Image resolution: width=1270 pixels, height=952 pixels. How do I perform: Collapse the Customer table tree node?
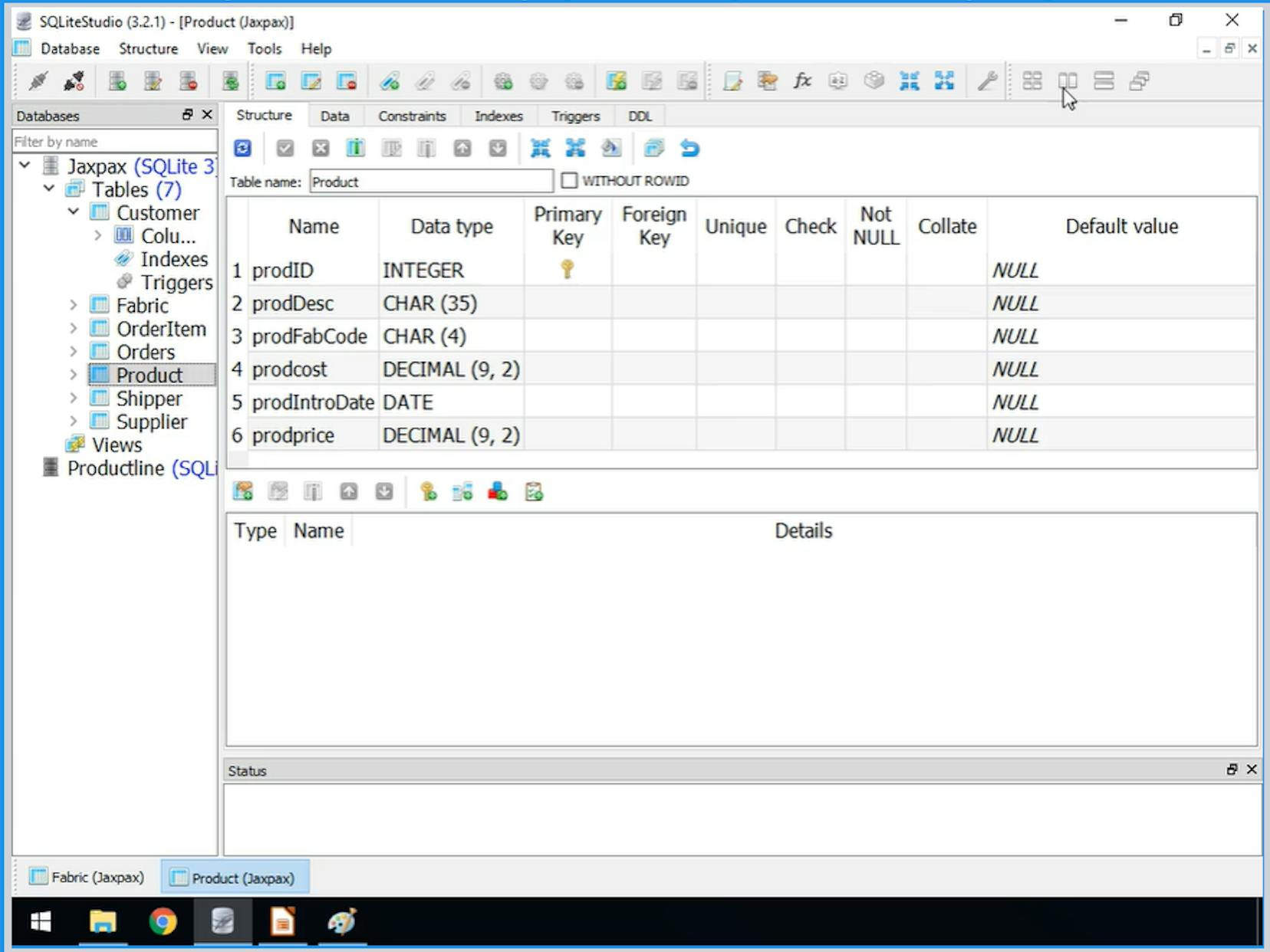click(74, 212)
